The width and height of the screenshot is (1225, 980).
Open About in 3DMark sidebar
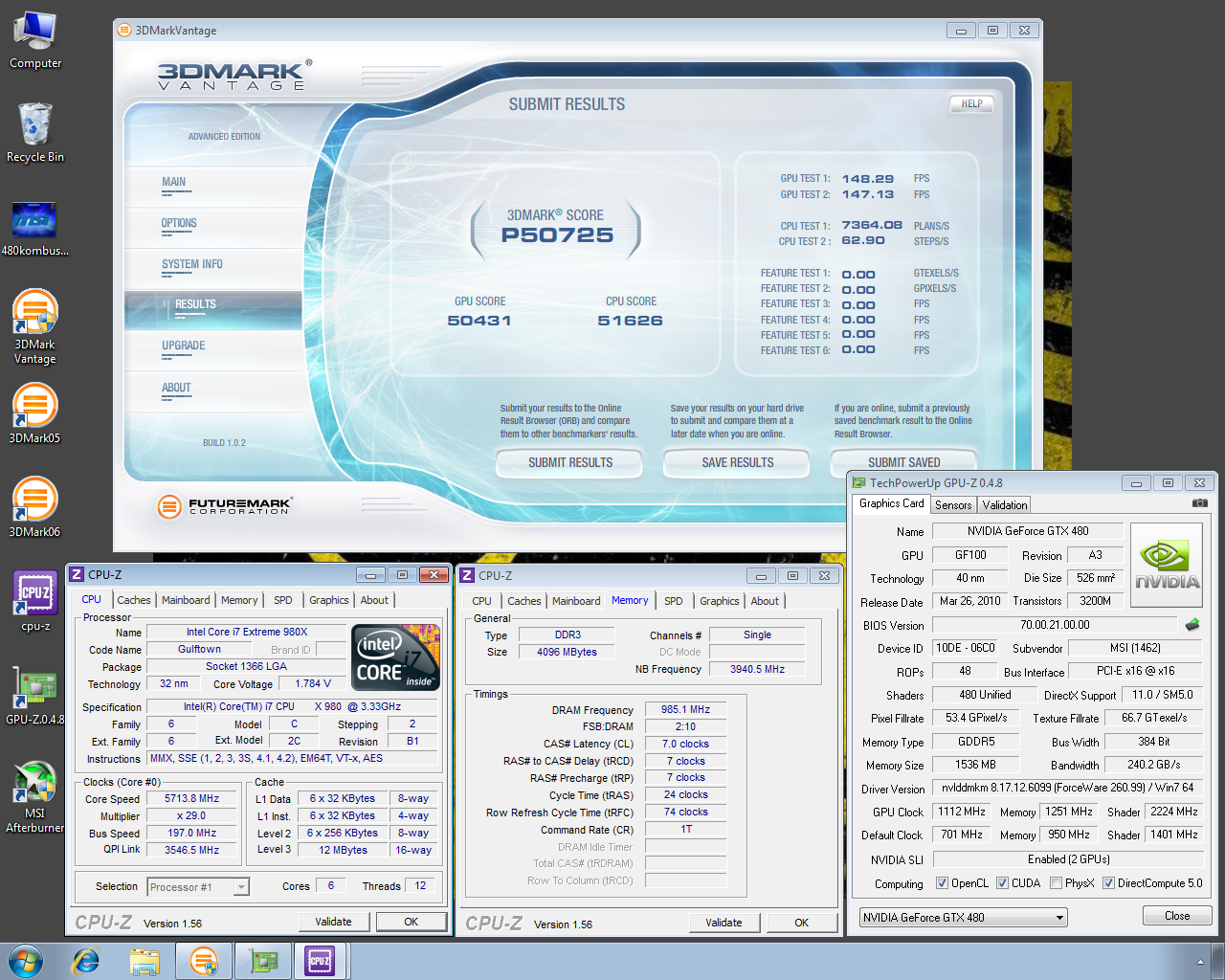pos(176,388)
